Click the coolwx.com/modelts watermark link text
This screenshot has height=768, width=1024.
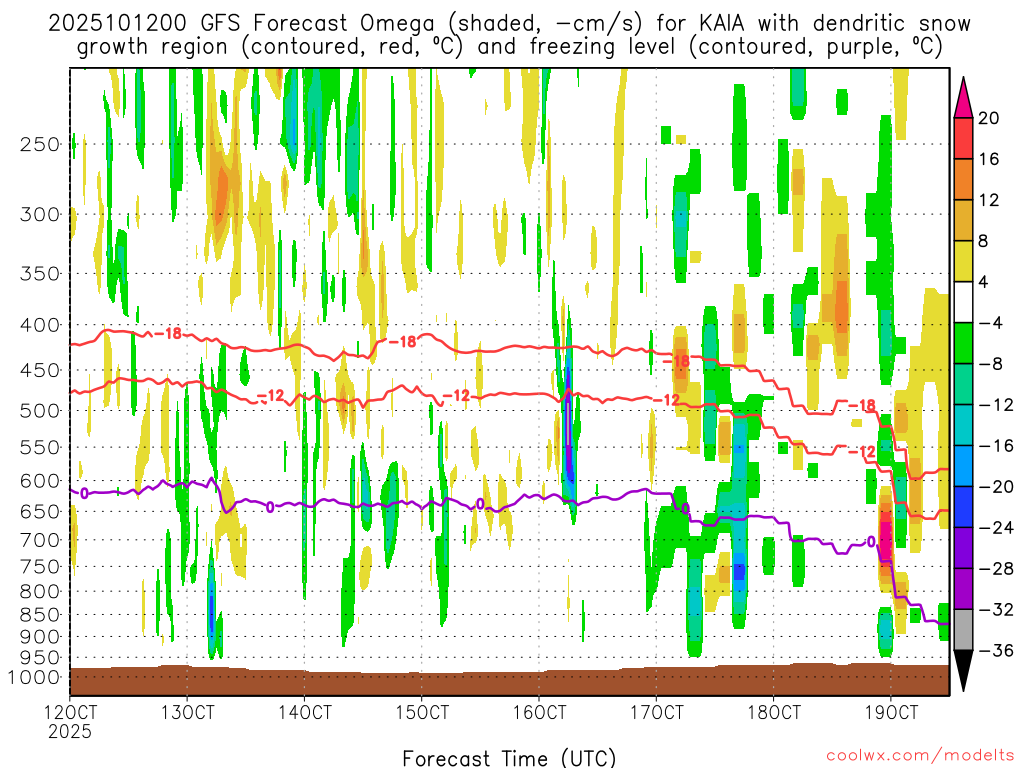tap(920, 755)
